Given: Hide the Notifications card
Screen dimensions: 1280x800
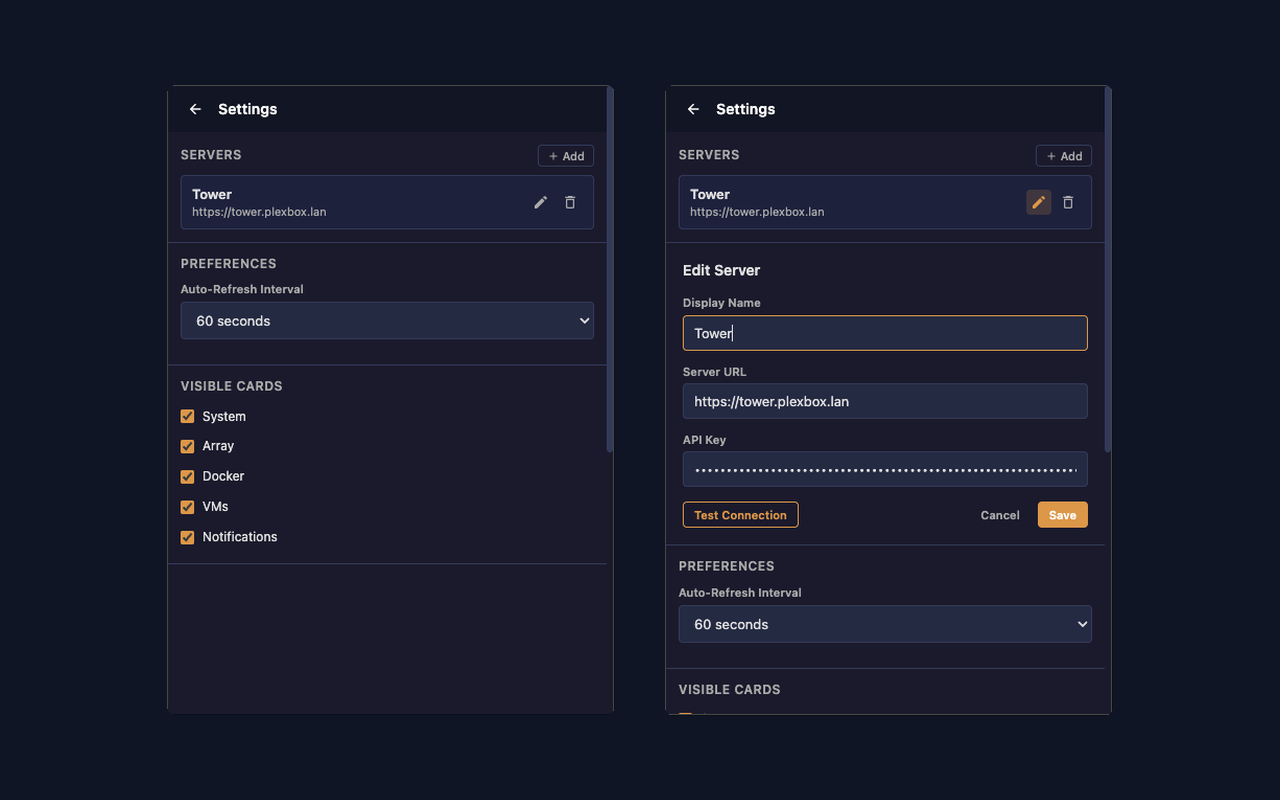Looking at the screenshot, I should [187, 537].
